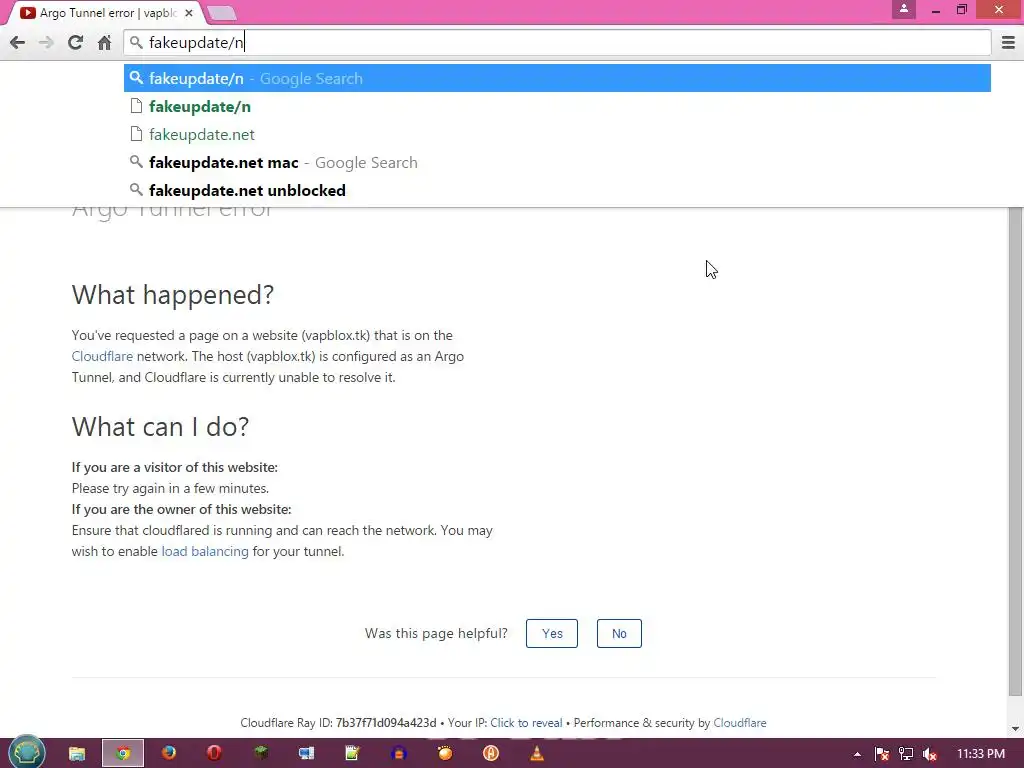The image size is (1024, 768).
Task: Answer Yes to 'Was this page helpful?'
Action: (552, 633)
